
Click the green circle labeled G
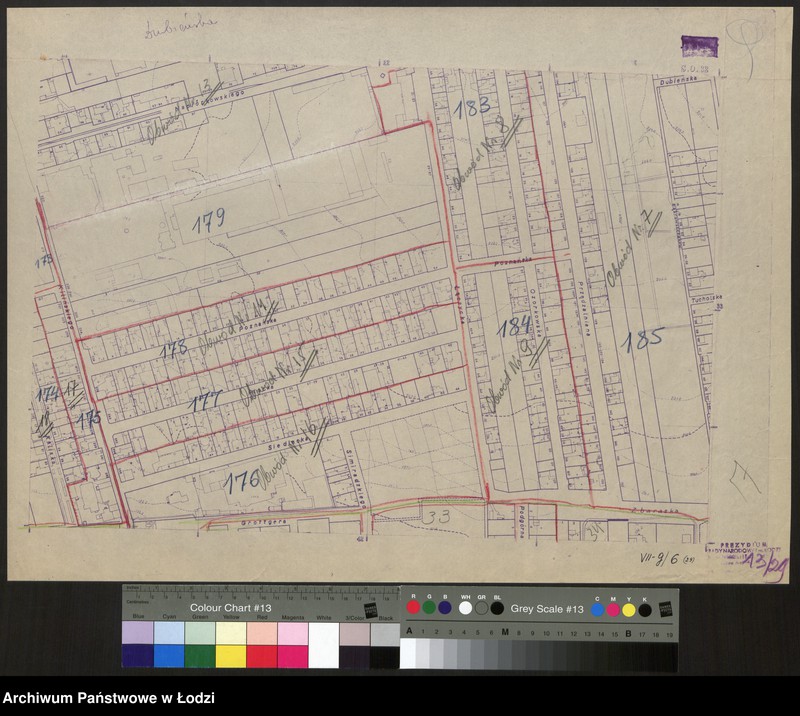coord(429,607)
